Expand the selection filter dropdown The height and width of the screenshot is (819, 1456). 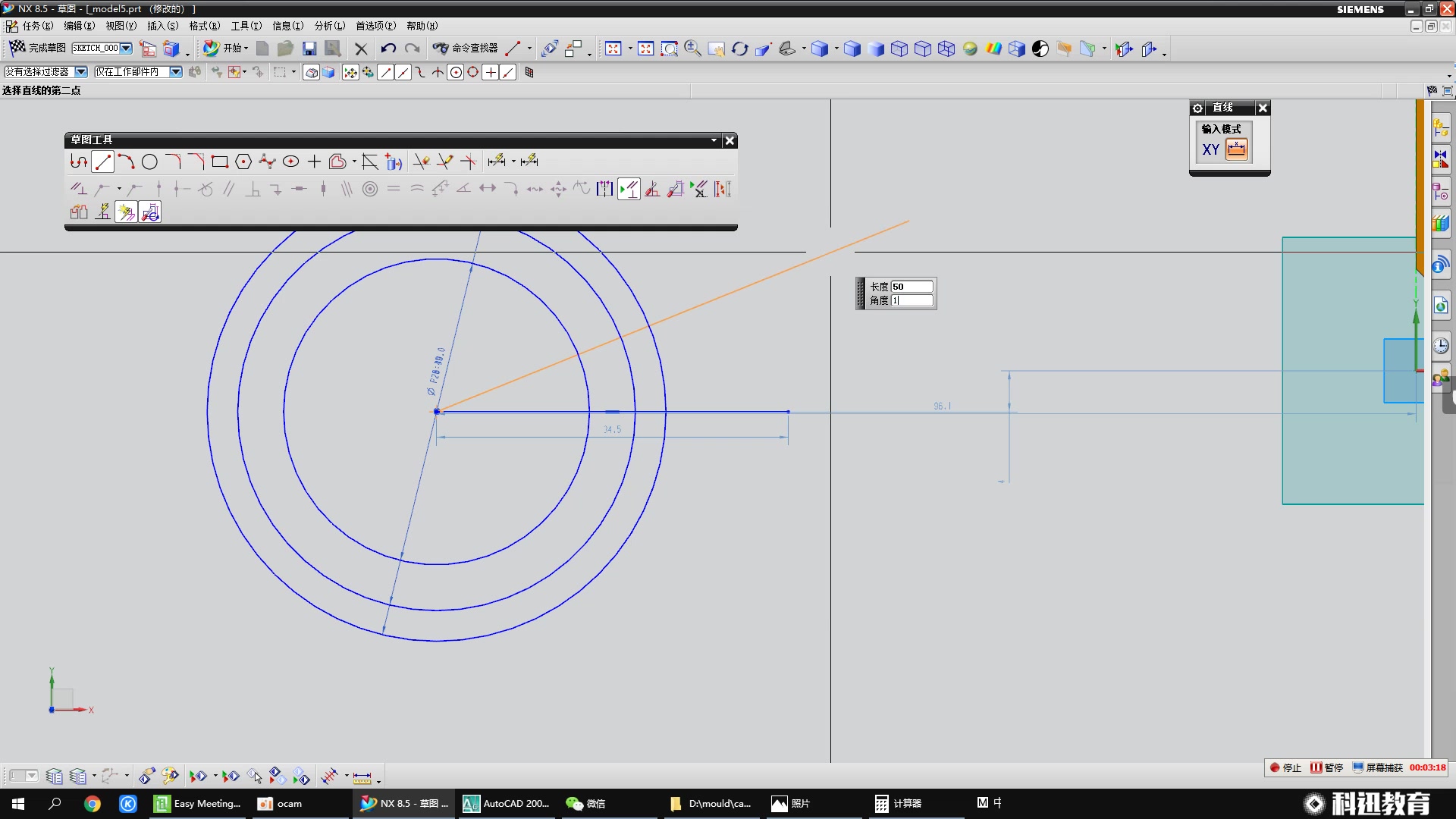coord(80,72)
